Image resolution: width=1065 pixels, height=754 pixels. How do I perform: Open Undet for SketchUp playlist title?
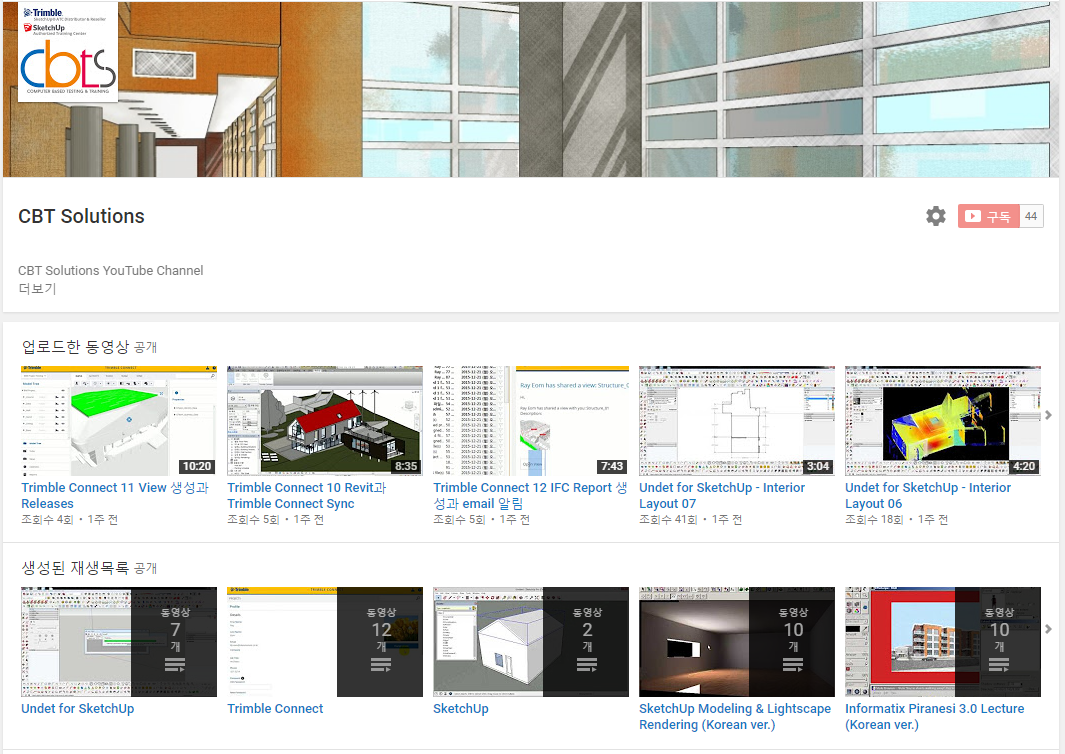click(x=77, y=708)
